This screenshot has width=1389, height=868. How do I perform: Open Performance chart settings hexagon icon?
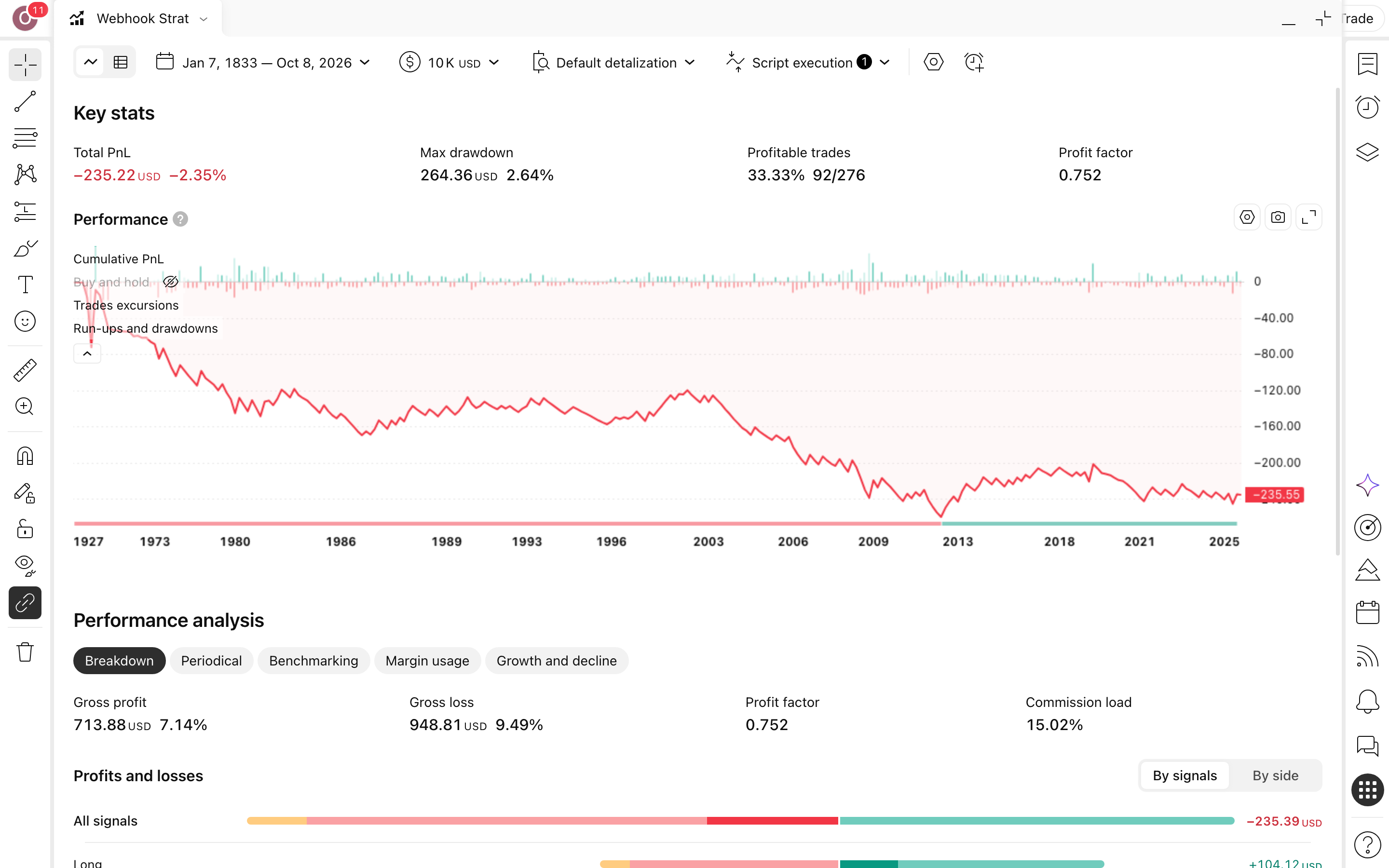[x=1247, y=217]
